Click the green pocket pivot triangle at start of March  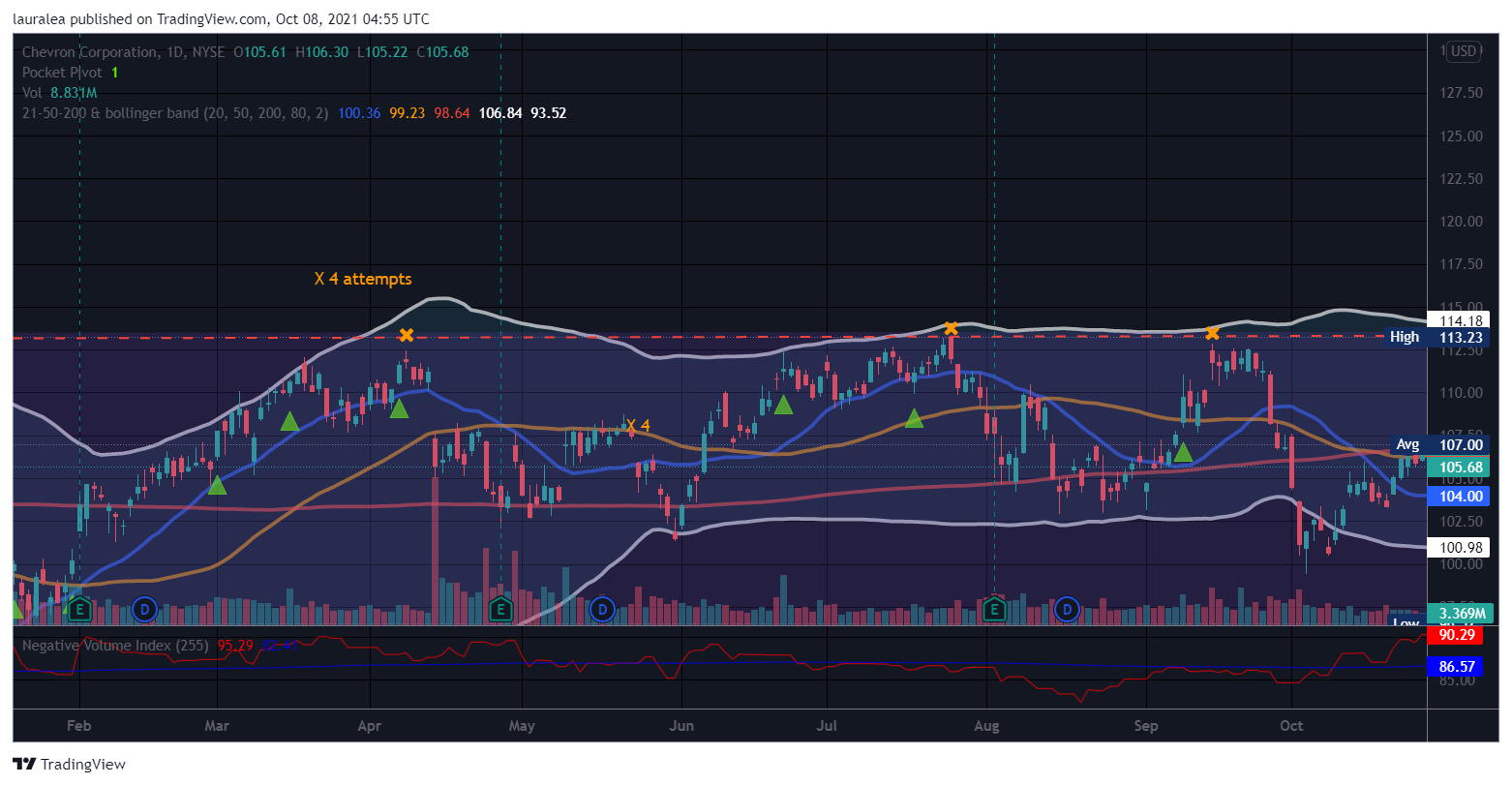[217, 485]
